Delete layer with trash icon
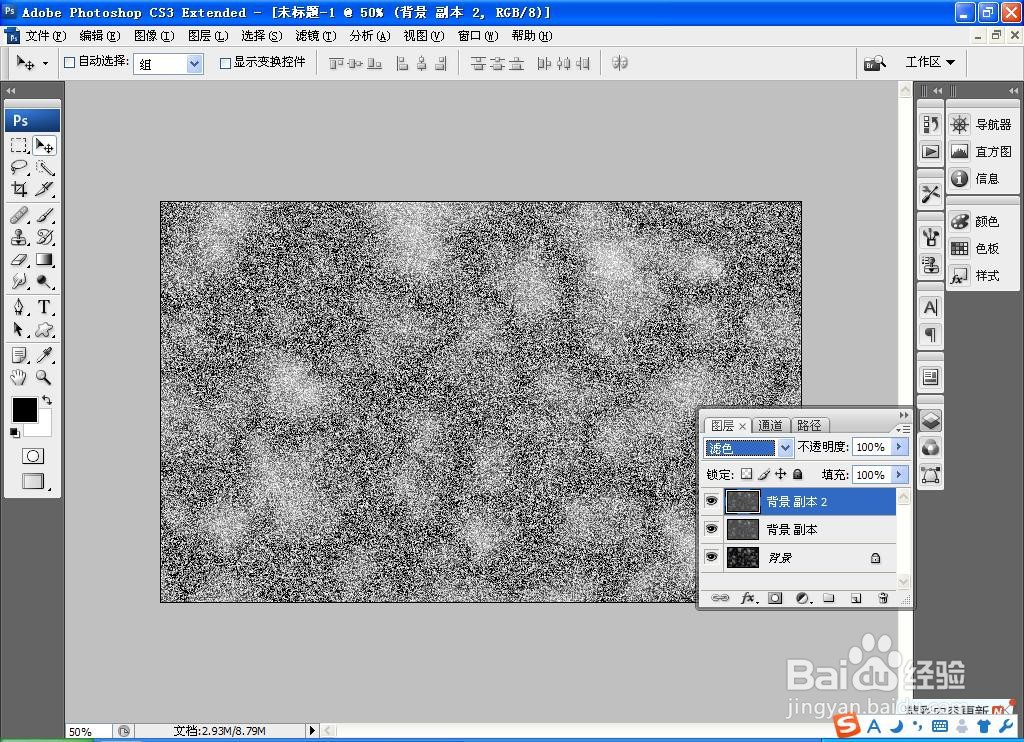This screenshot has width=1024, height=742. [883, 598]
